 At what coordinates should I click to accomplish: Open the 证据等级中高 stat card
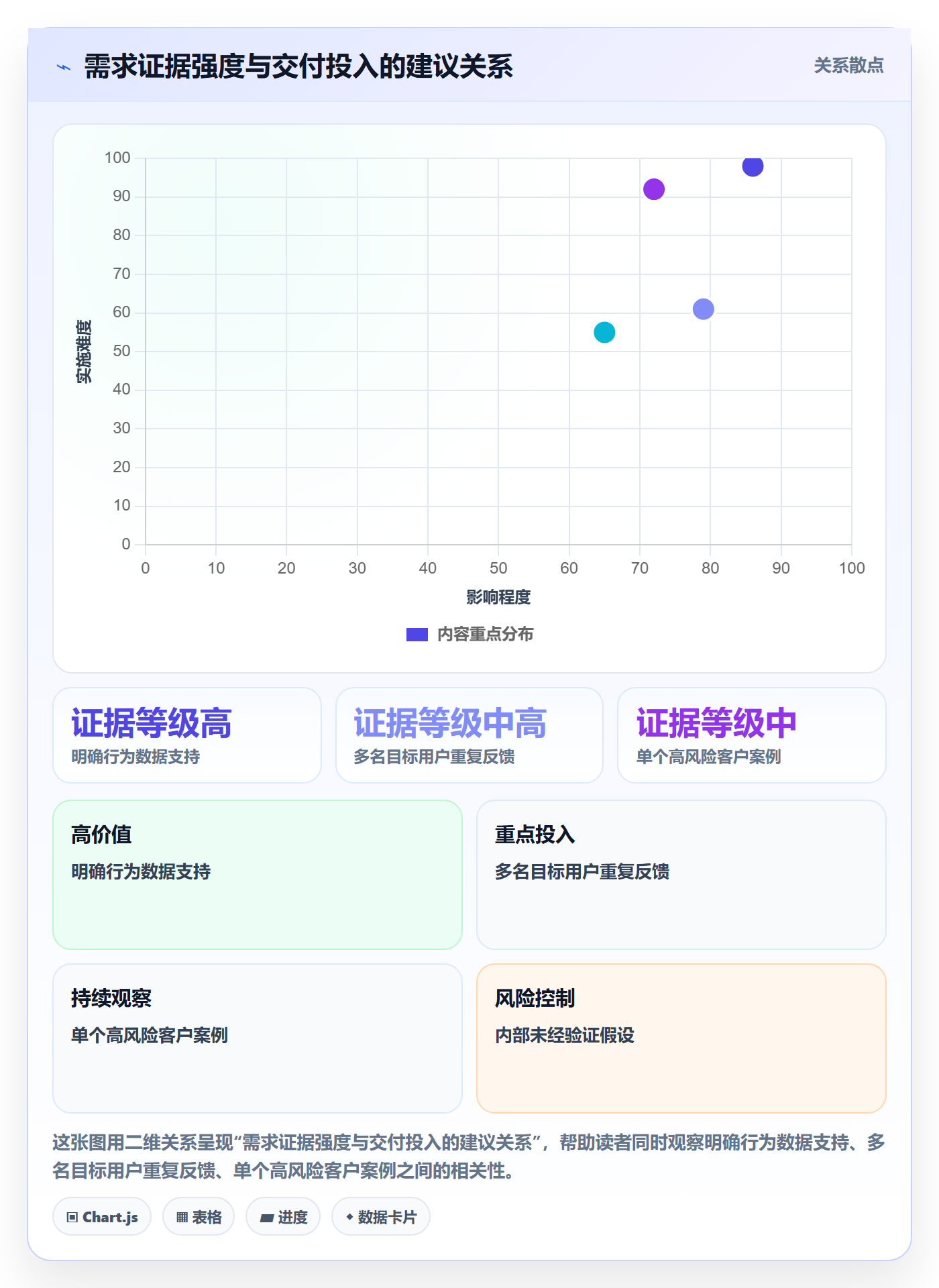(469, 735)
